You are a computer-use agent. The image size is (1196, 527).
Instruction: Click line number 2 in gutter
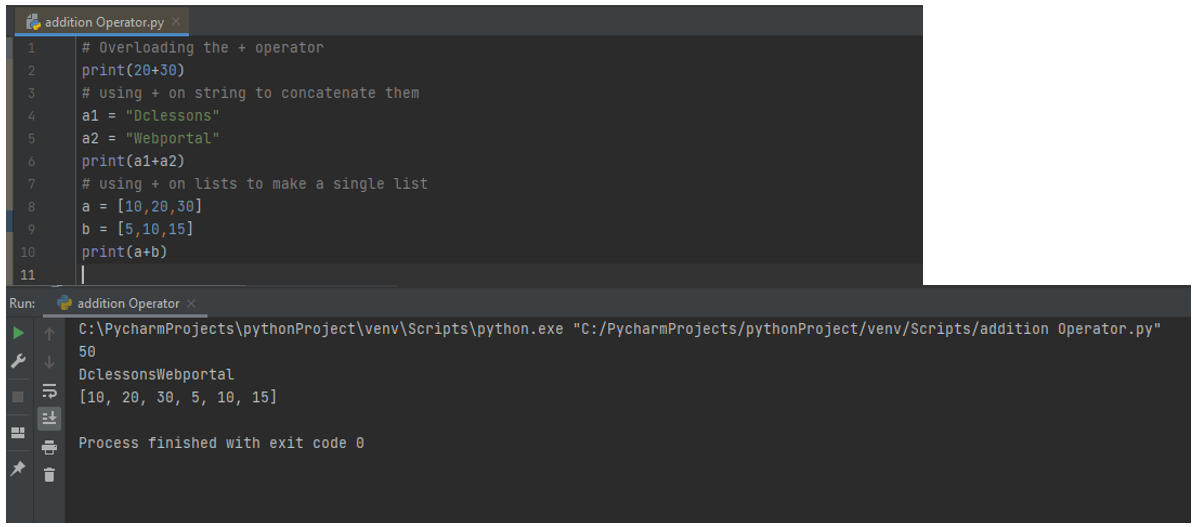(31, 70)
